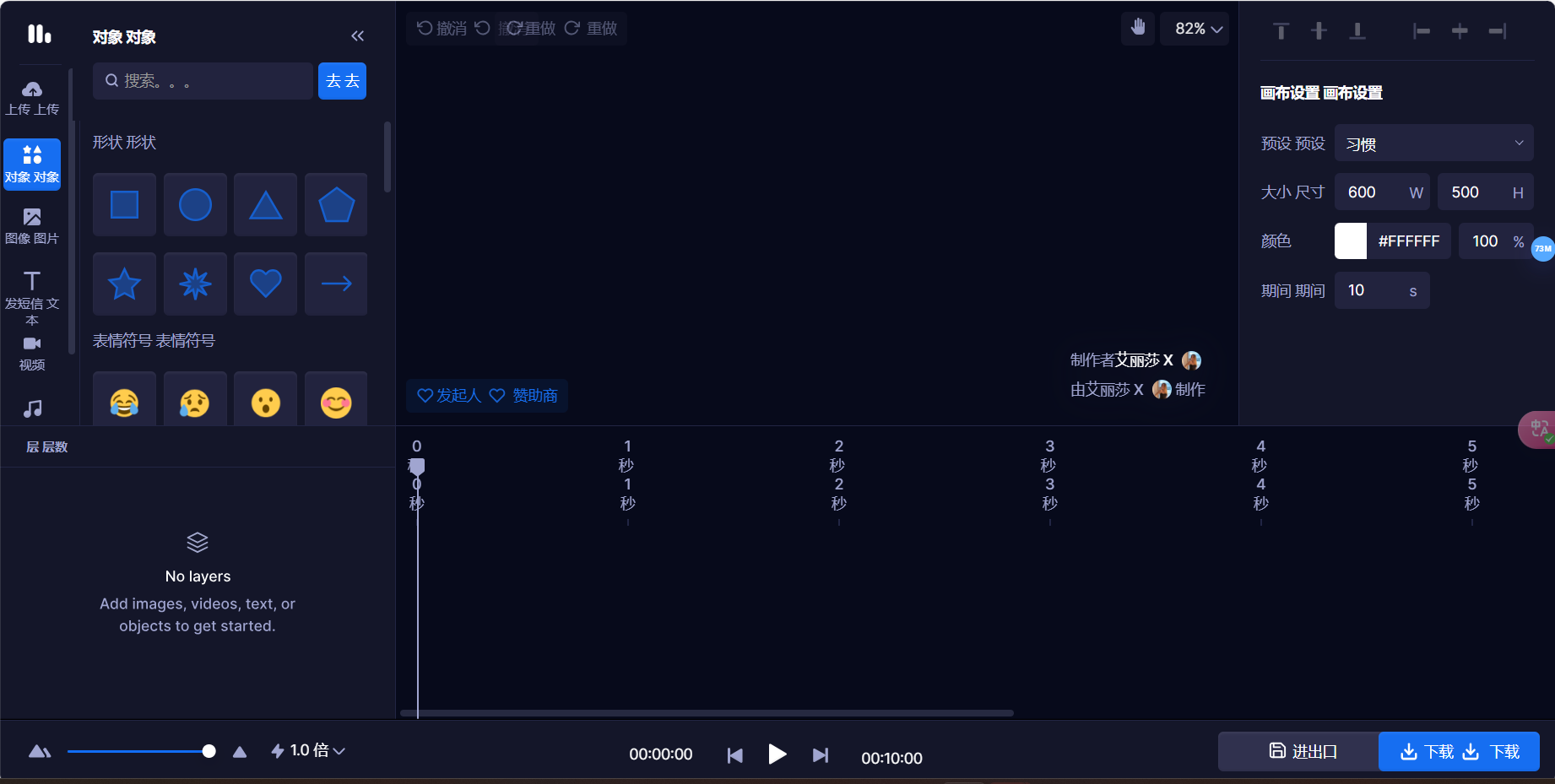This screenshot has width=1555, height=784.
Task: Insert the laughing-crying emoji
Action: 124,403
